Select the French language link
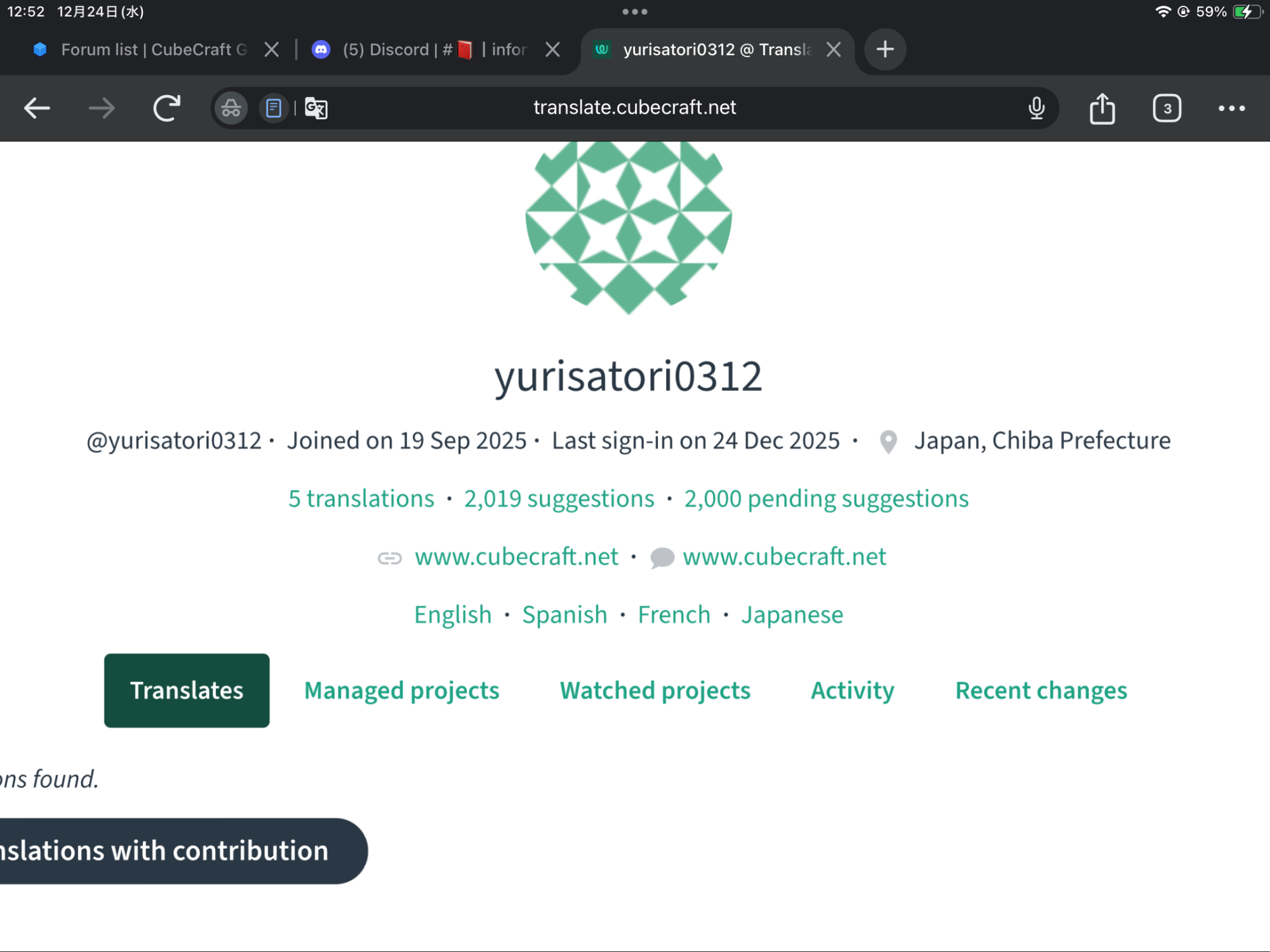The width and height of the screenshot is (1270, 952). coord(674,615)
